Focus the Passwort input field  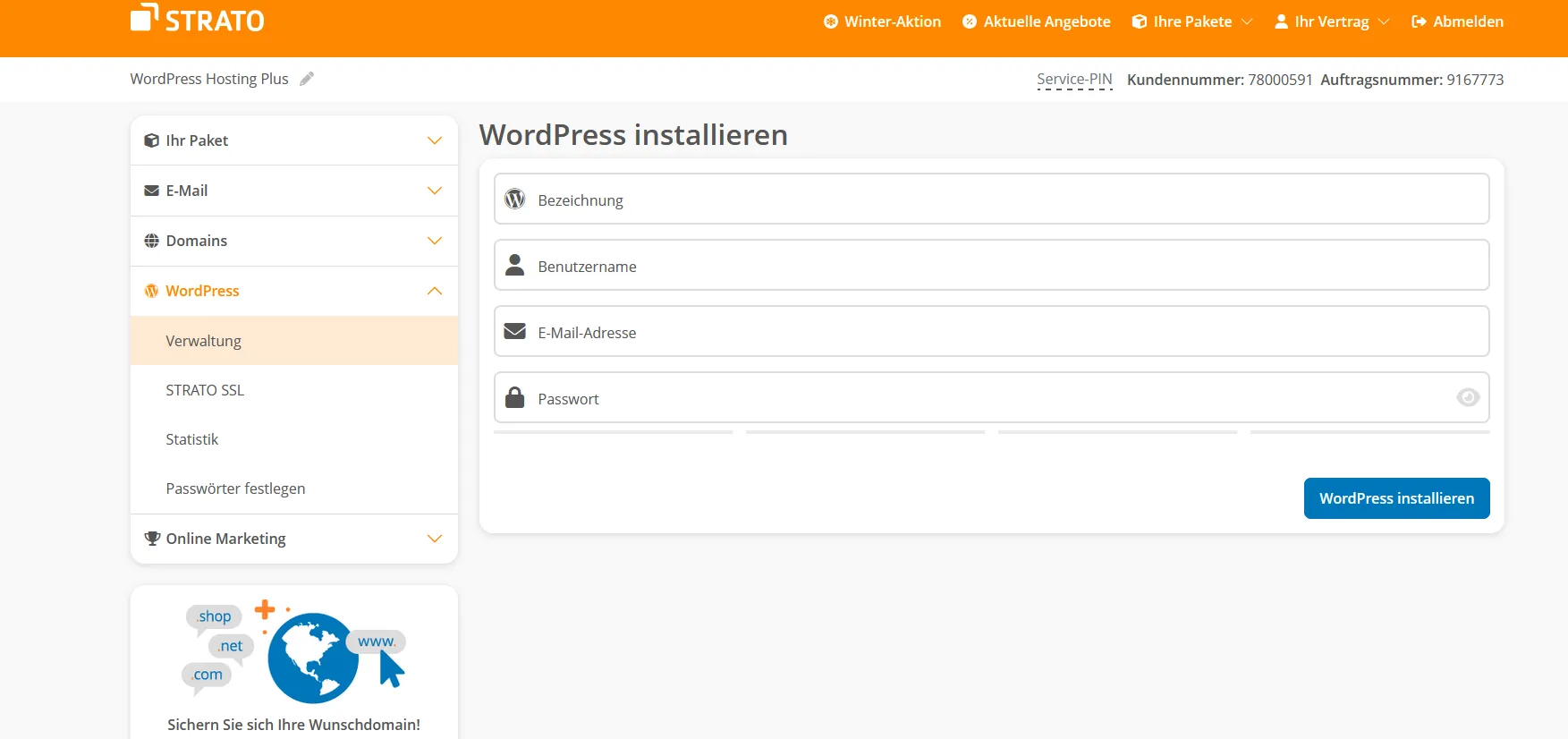tap(991, 397)
